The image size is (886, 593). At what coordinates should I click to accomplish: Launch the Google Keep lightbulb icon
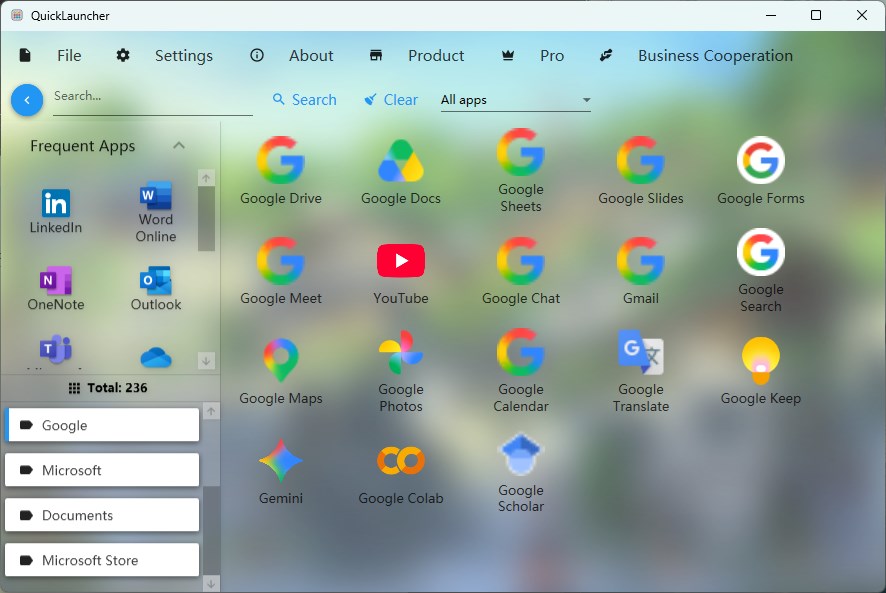[x=761, y=361]
